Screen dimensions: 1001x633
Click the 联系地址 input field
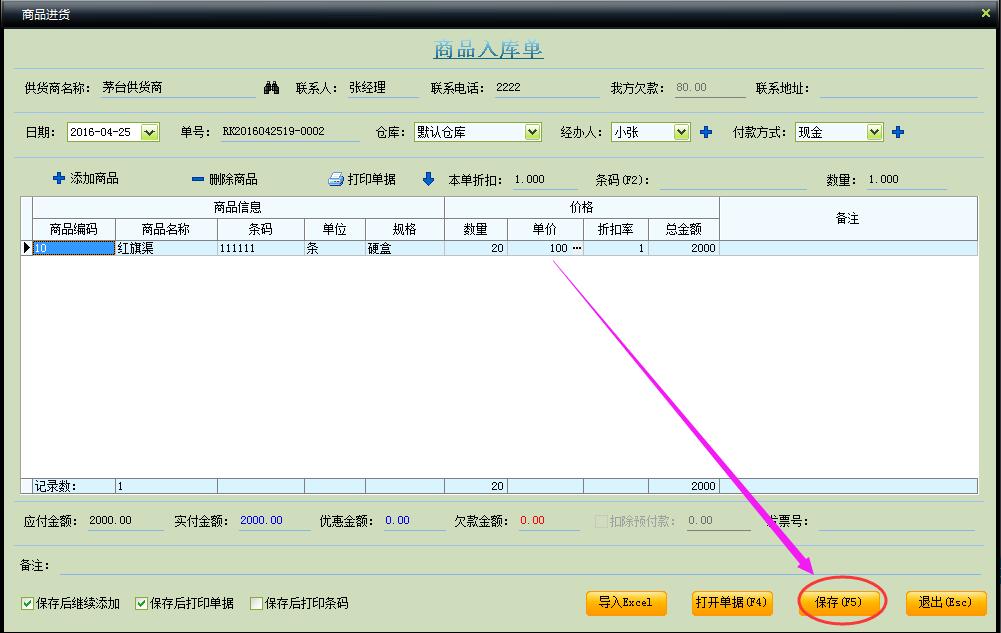(x=898, y=88)
